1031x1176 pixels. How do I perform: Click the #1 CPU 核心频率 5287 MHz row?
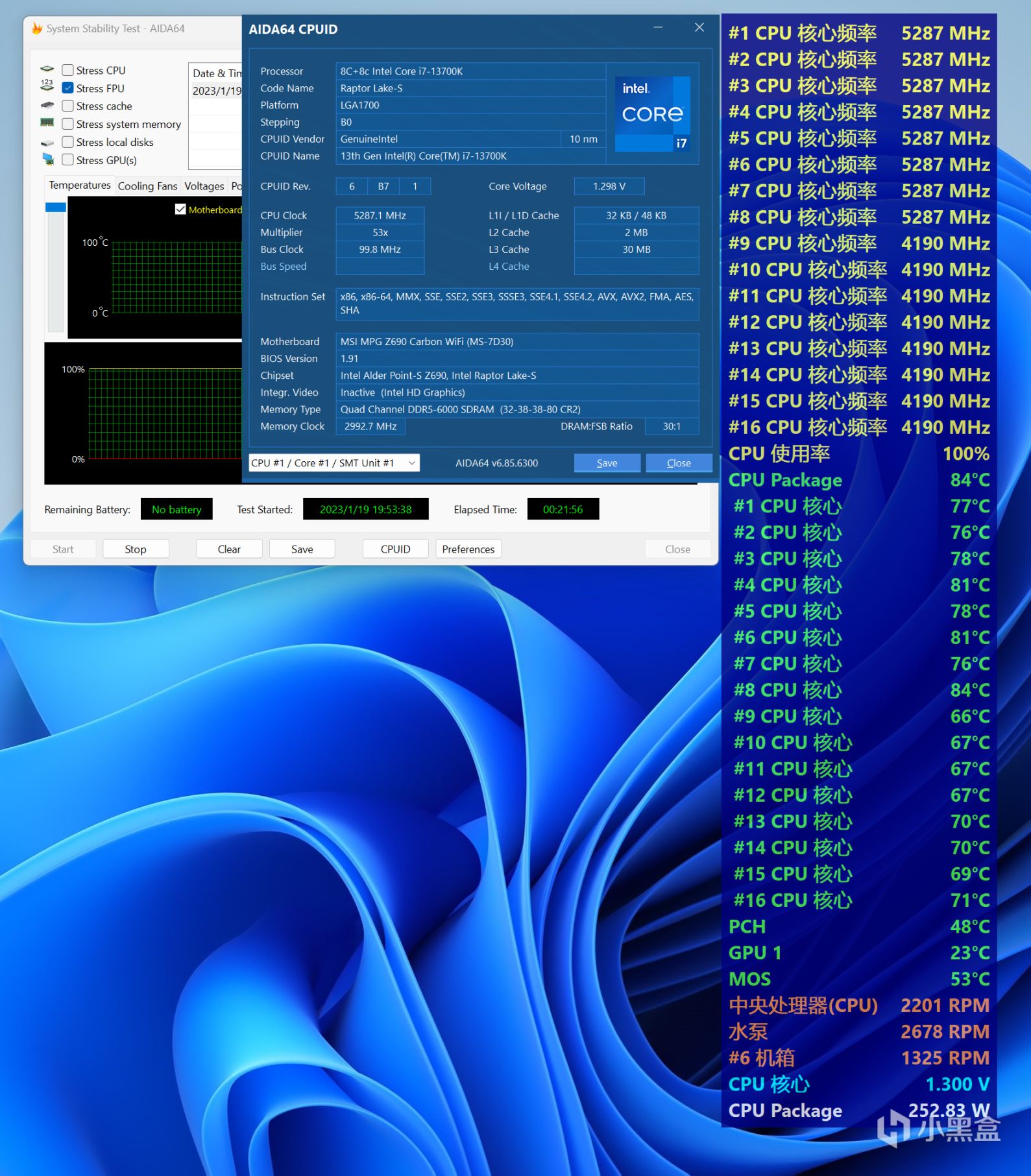[859, 33]
